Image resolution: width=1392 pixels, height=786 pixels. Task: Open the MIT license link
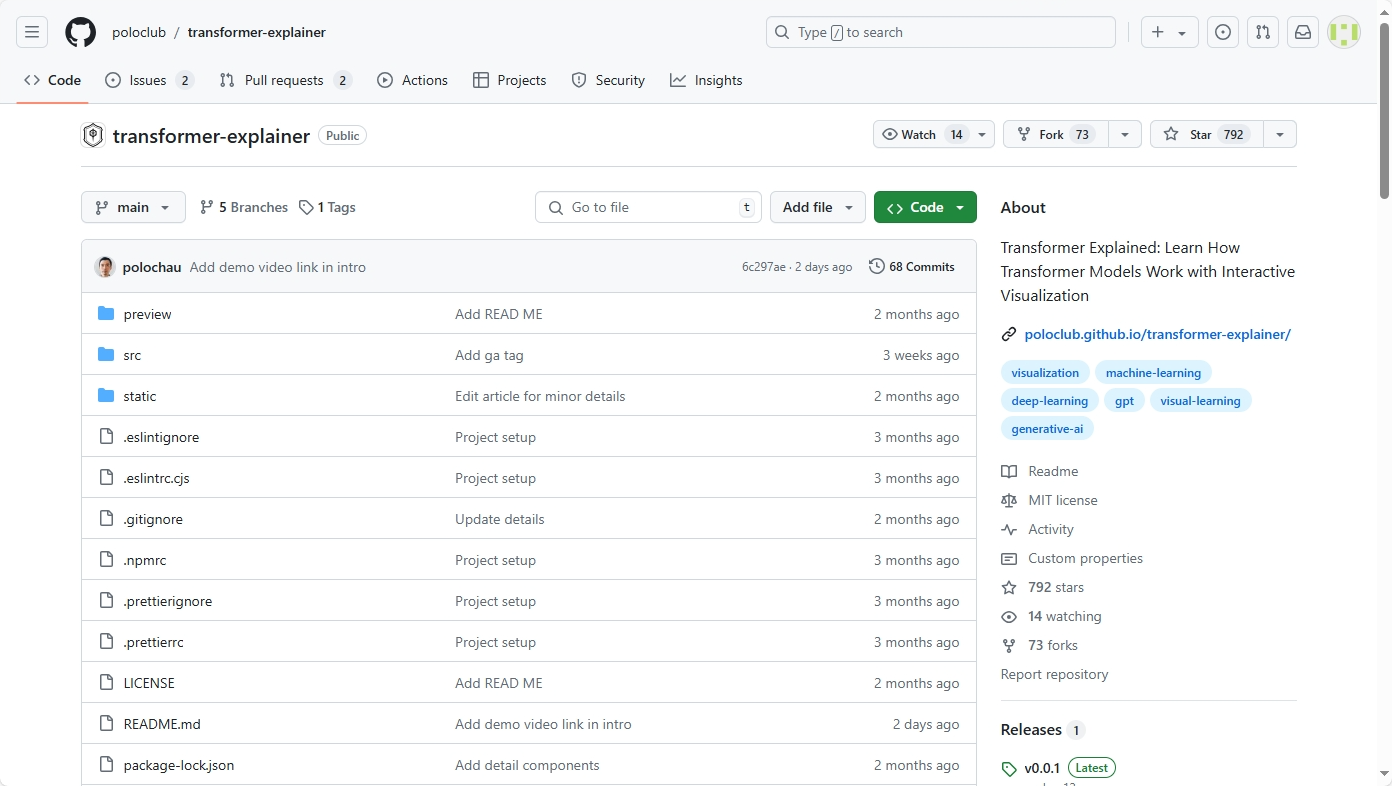tap(1049, 500)
